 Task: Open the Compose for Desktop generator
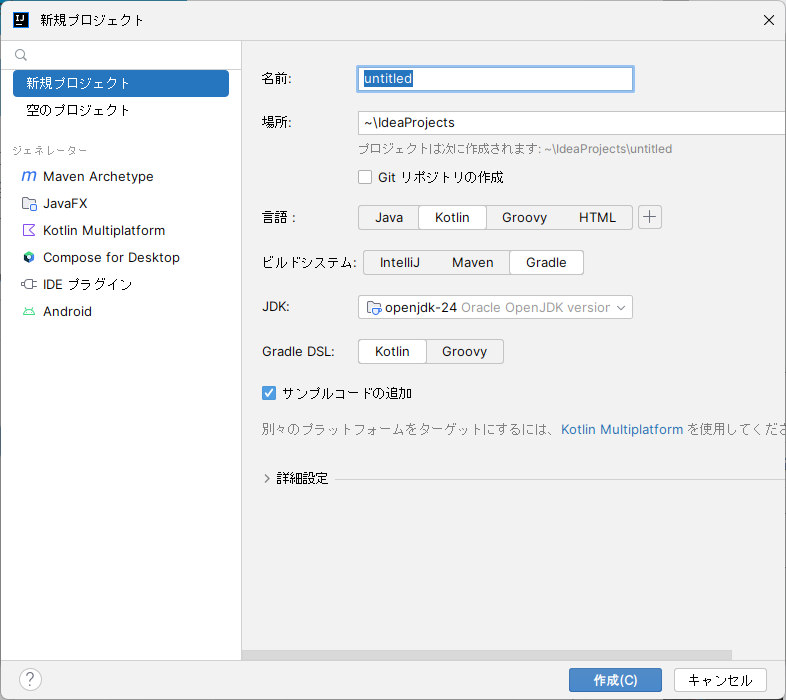click(x=121, y=258)
